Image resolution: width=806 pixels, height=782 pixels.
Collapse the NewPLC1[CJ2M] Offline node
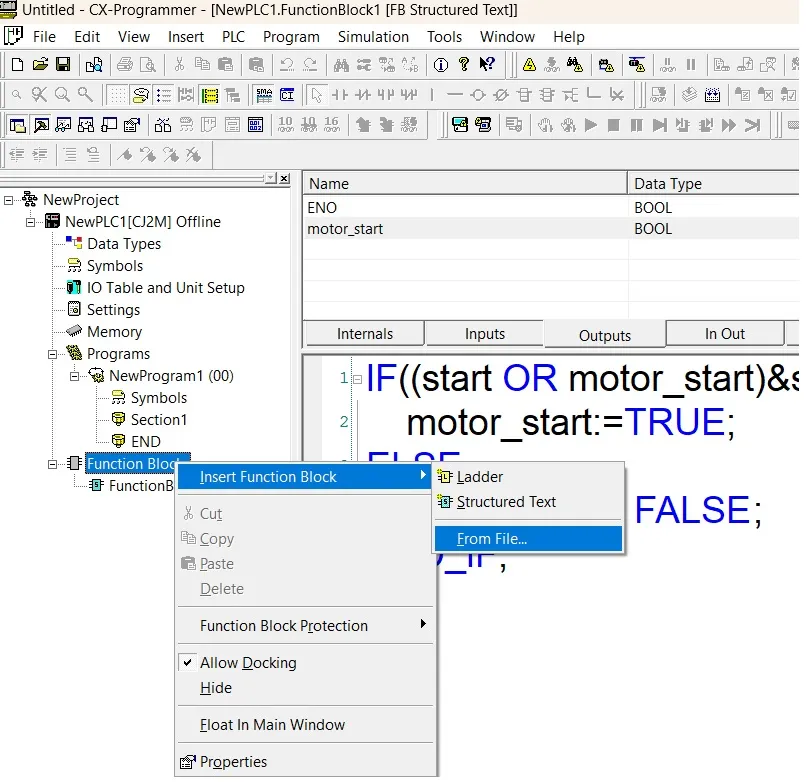click(30, 221)
